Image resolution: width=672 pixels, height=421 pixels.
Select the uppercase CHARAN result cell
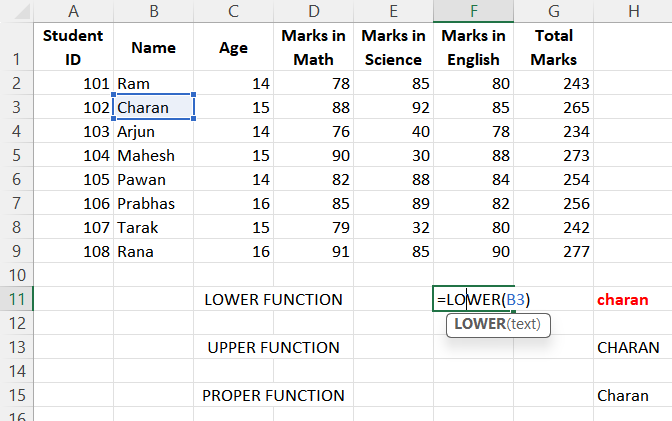(x=632, y=347)
